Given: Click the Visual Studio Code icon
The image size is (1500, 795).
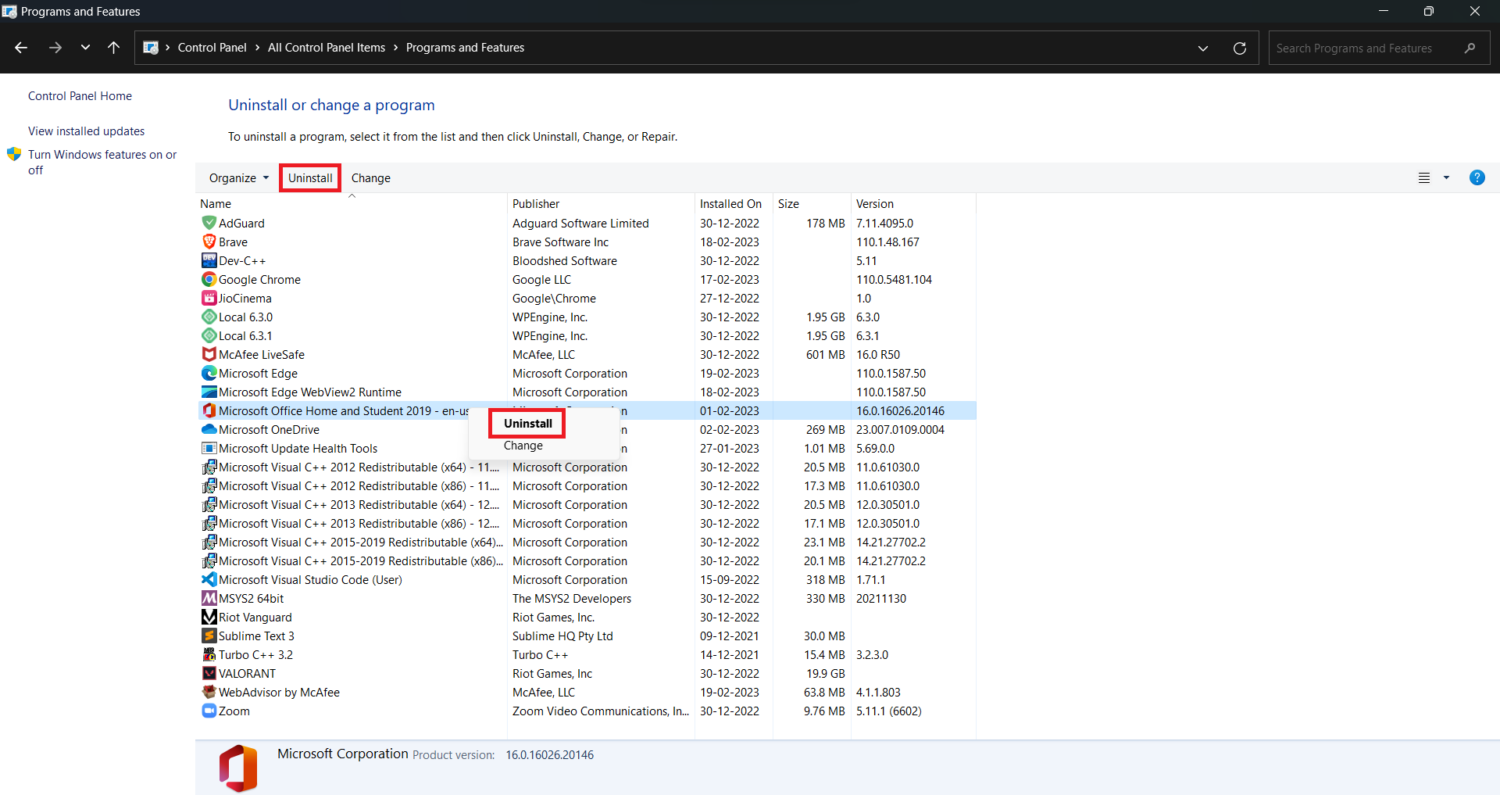Looking at the screenshot, I should [x=209, y=580].
